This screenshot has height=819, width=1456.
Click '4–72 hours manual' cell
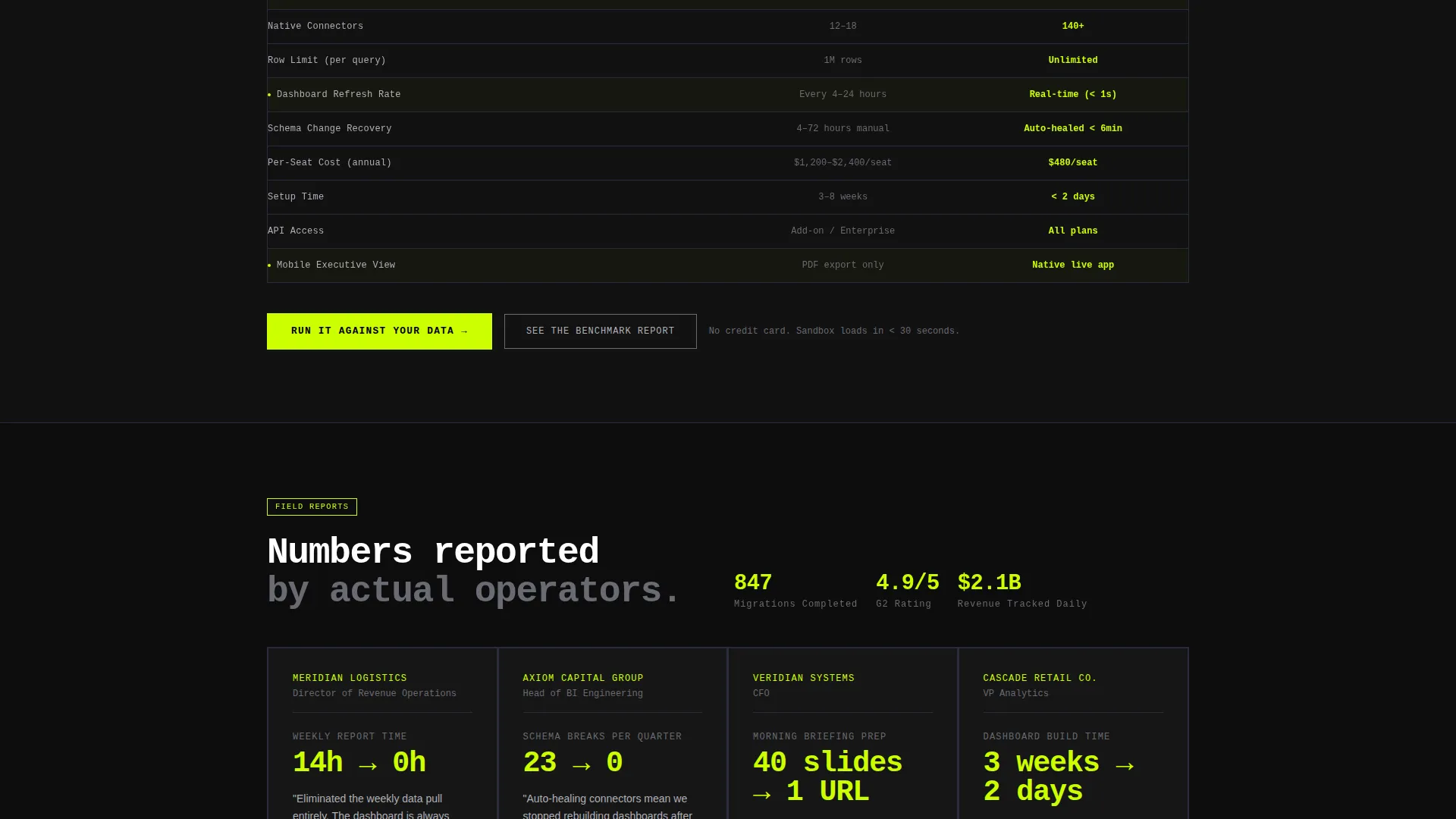[843, 129]
